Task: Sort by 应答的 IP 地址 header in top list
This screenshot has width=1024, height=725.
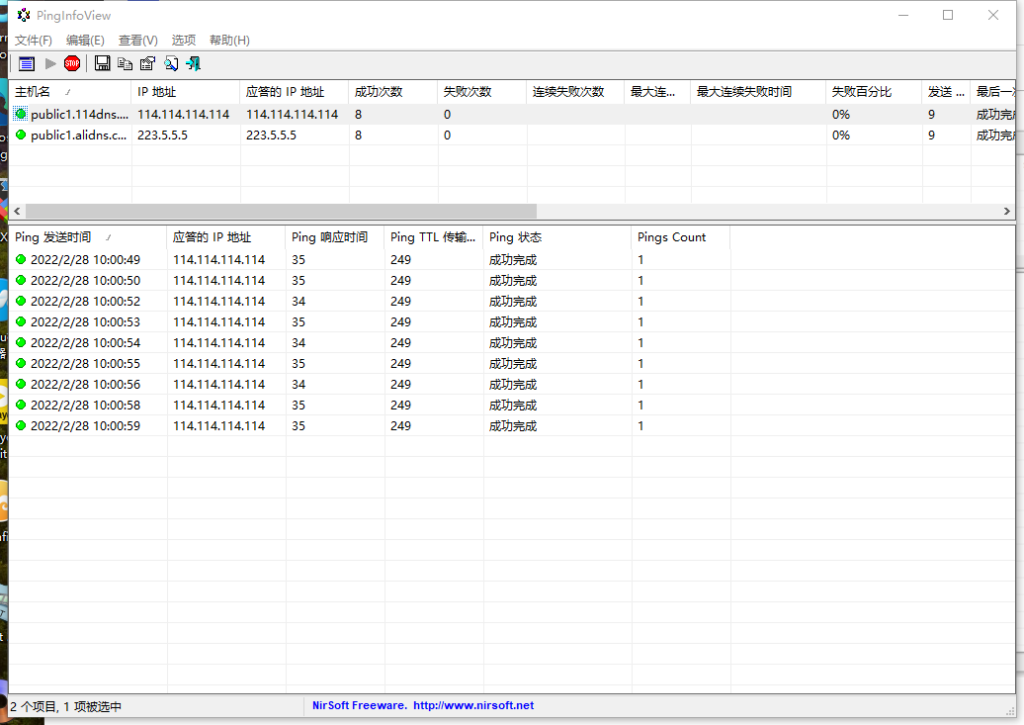Action: pyautogui.click(x=295, y=92)
